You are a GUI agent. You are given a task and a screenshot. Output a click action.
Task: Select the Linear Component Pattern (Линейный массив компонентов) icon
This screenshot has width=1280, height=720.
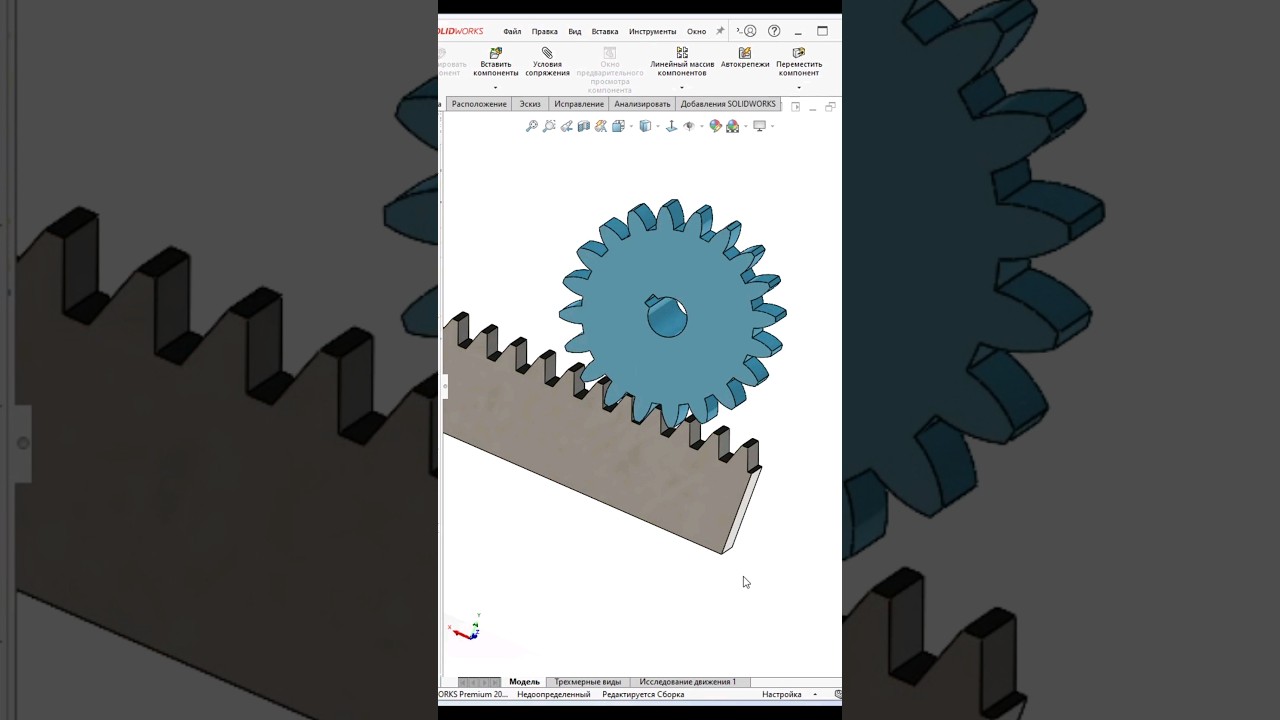pos(682,53)
